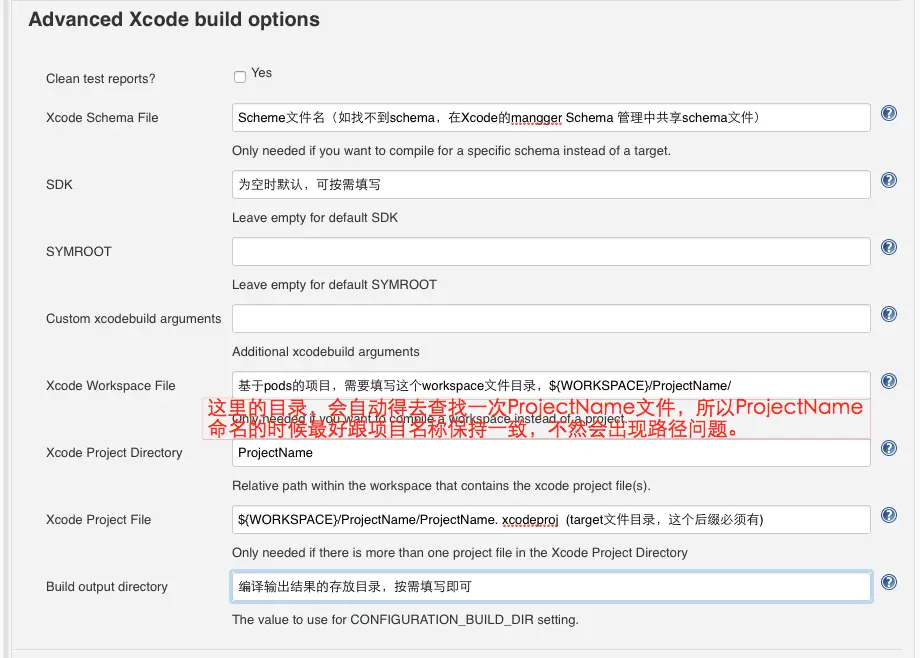This screenshot has width=920, height=658.
Task: Open help for Xcode Project File
Action: tap(889, 515)
